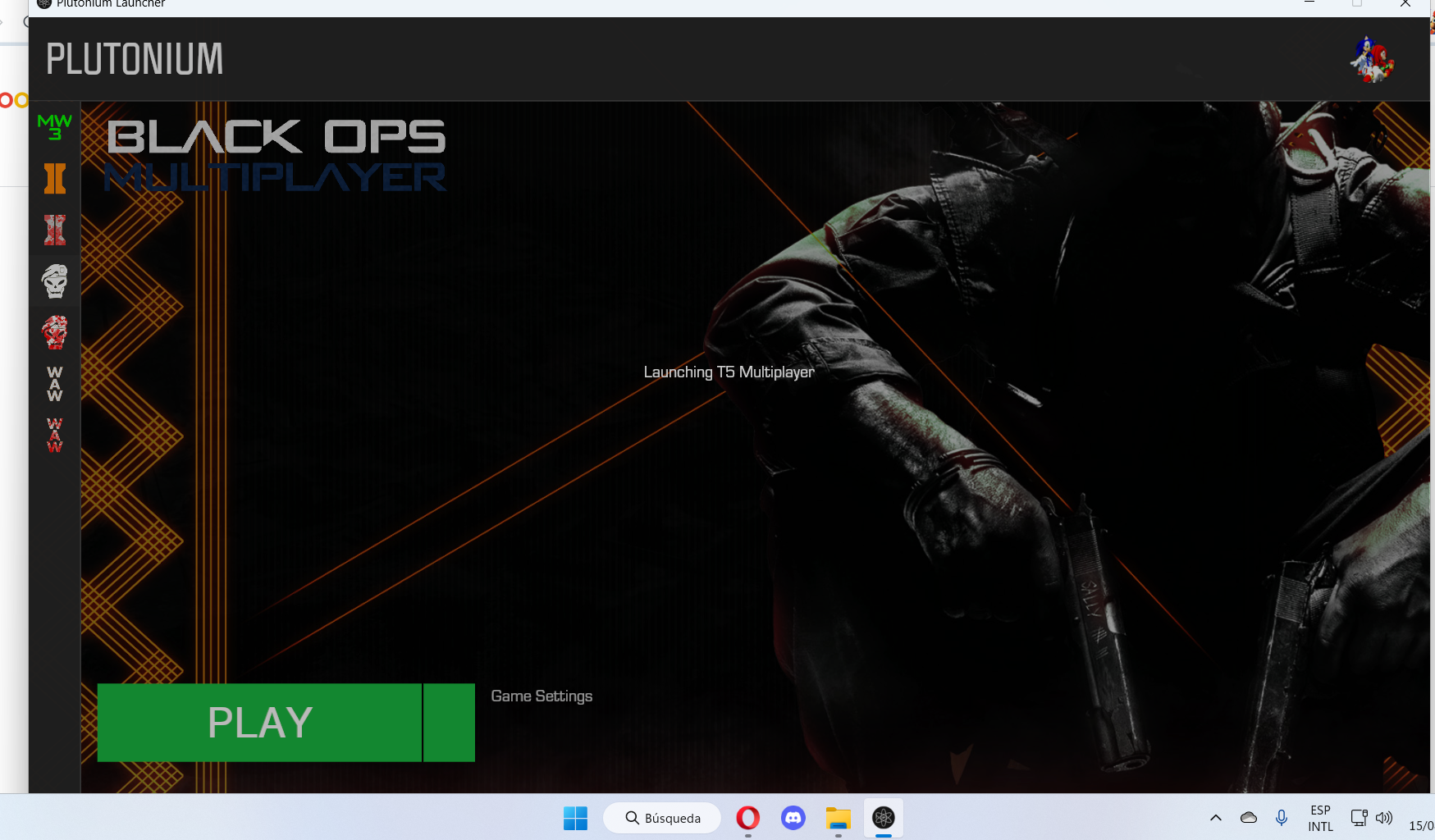This screenshot has height=840, width=1435.
Task: Click the OneDrive cloud tray icon
Action: [x=1249, y=818]
